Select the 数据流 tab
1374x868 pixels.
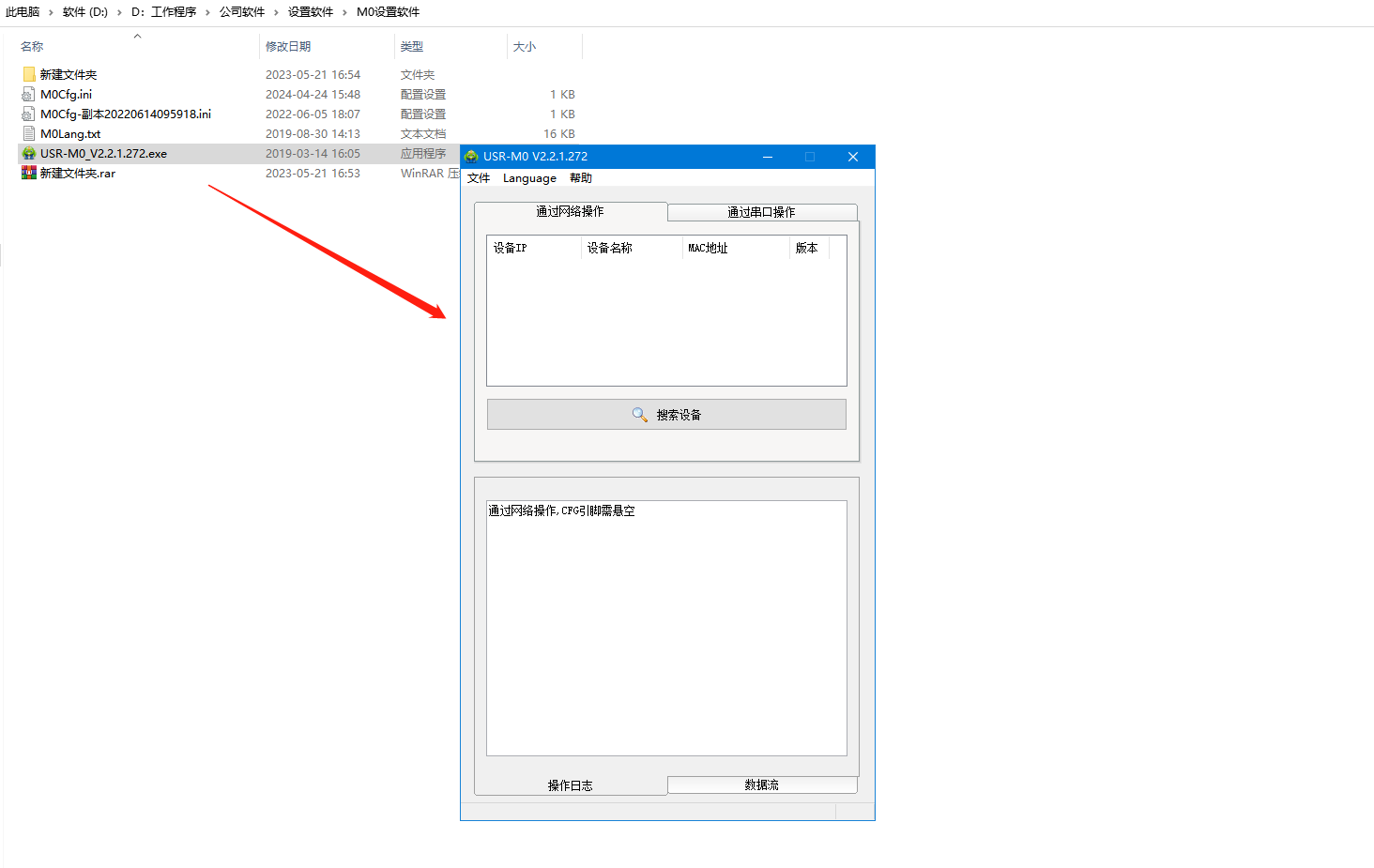pyautogui.click(x=762, y=784)
